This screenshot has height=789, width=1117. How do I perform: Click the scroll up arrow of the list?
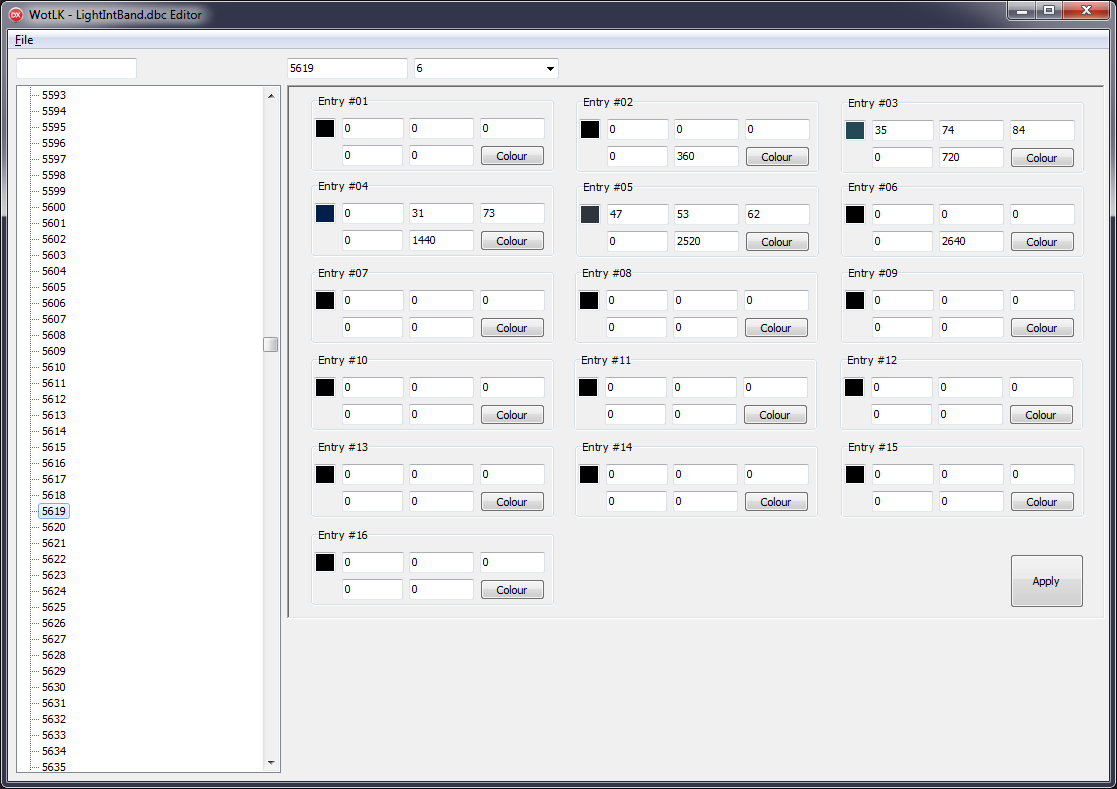pyautogui.click(x=270, y=96)
